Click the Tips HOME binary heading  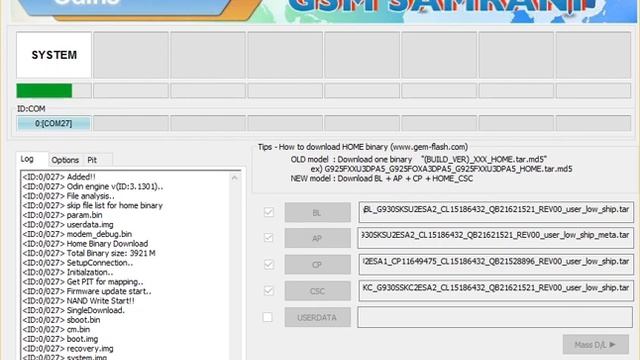tap(363, 147)
